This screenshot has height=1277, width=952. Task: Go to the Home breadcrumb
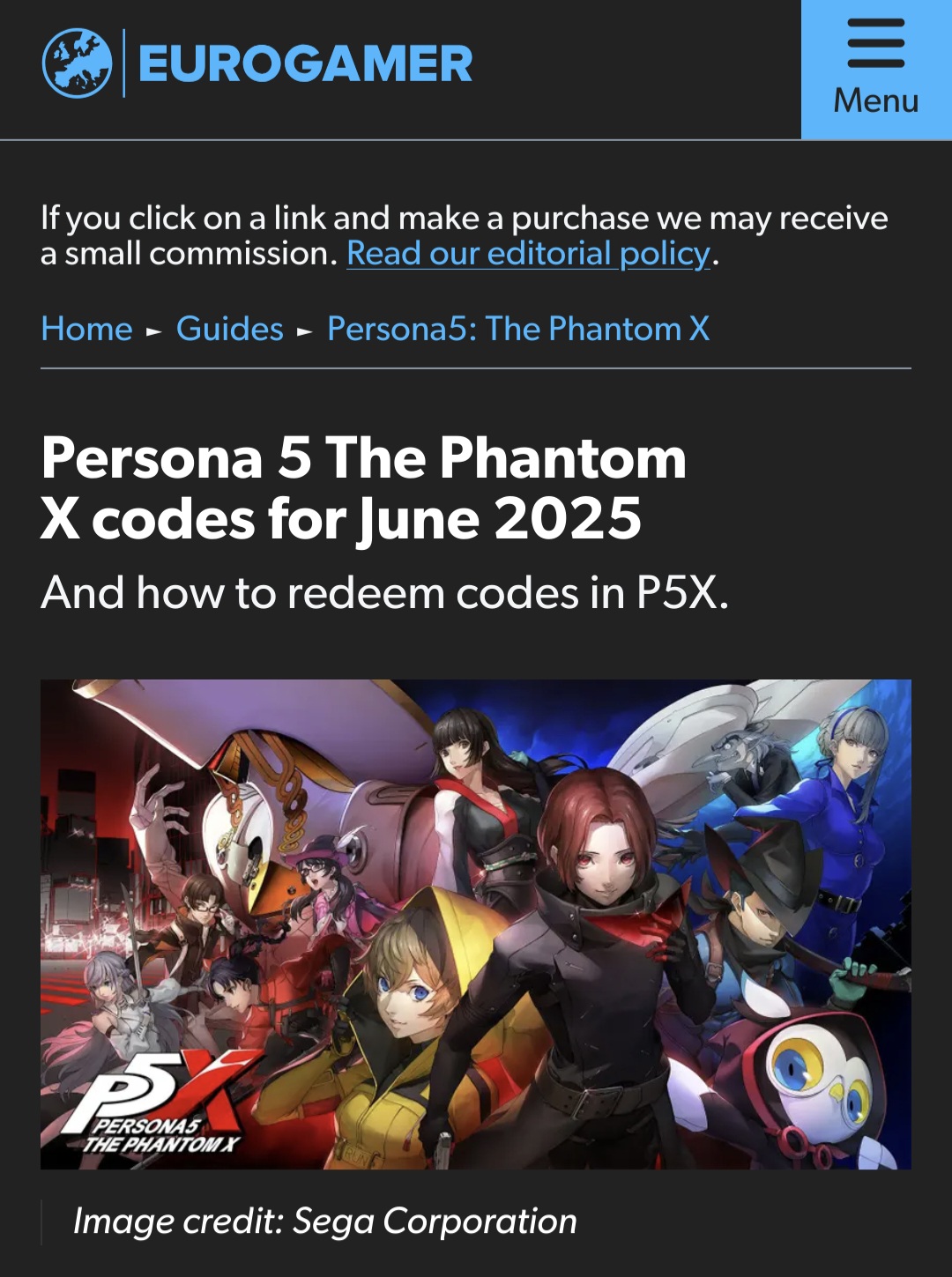click(x=86, y=329)
